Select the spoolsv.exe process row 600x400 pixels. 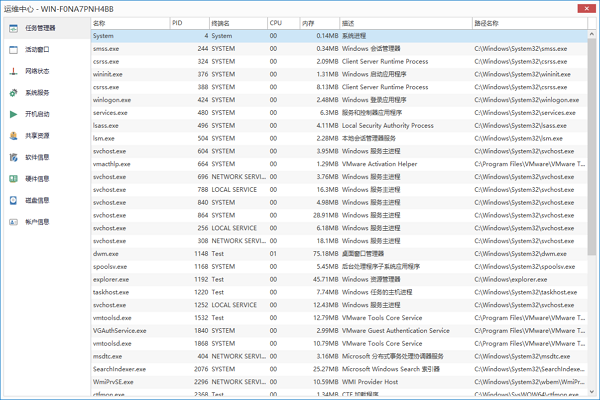(339, 267)
